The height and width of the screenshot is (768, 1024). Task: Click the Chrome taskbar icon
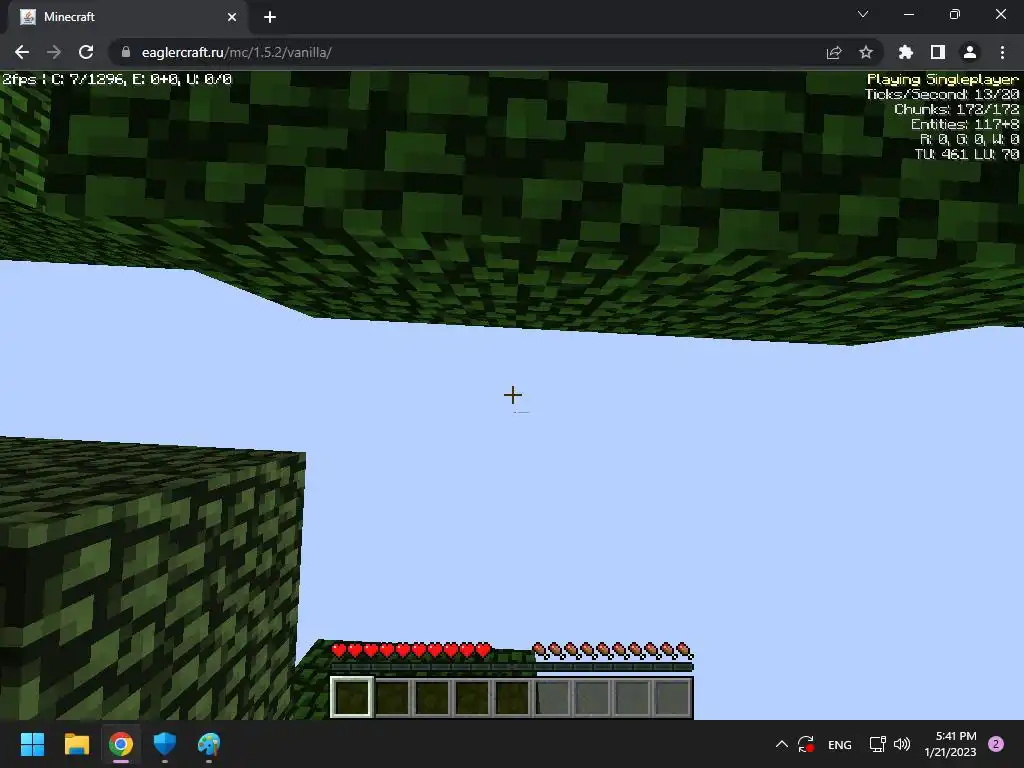(121, 744)
